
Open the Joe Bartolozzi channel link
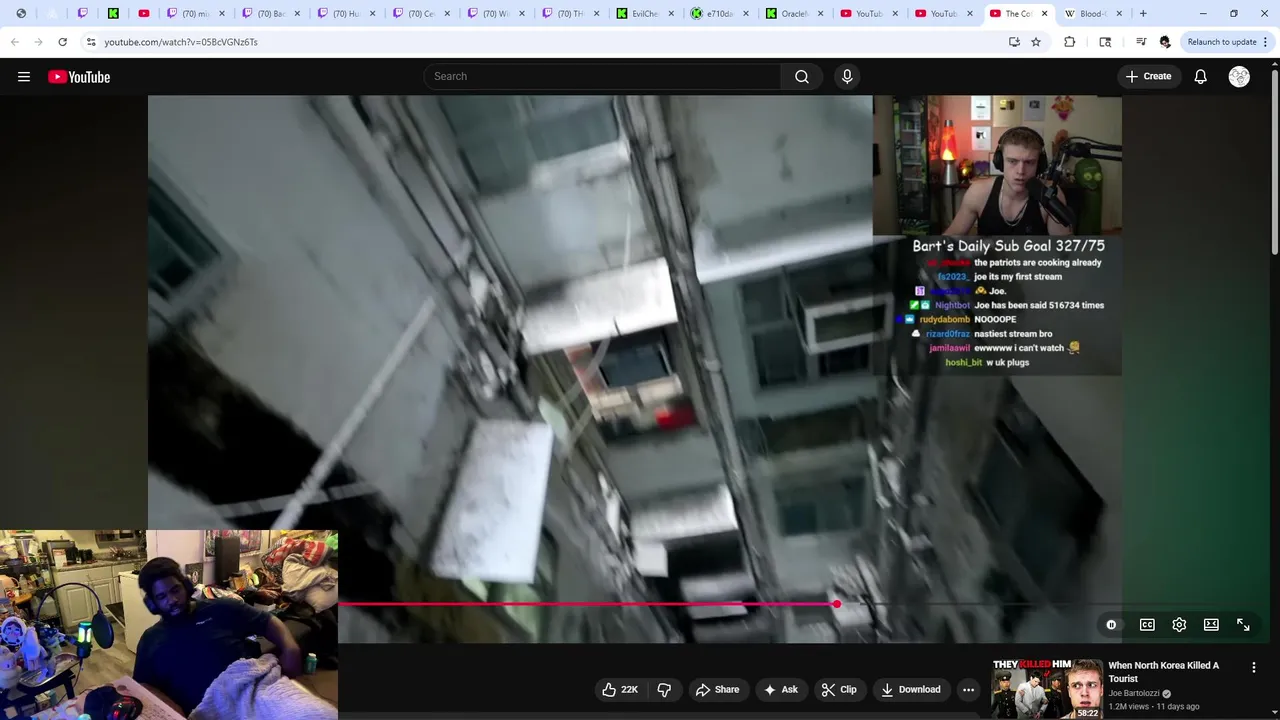point(1134,693)
